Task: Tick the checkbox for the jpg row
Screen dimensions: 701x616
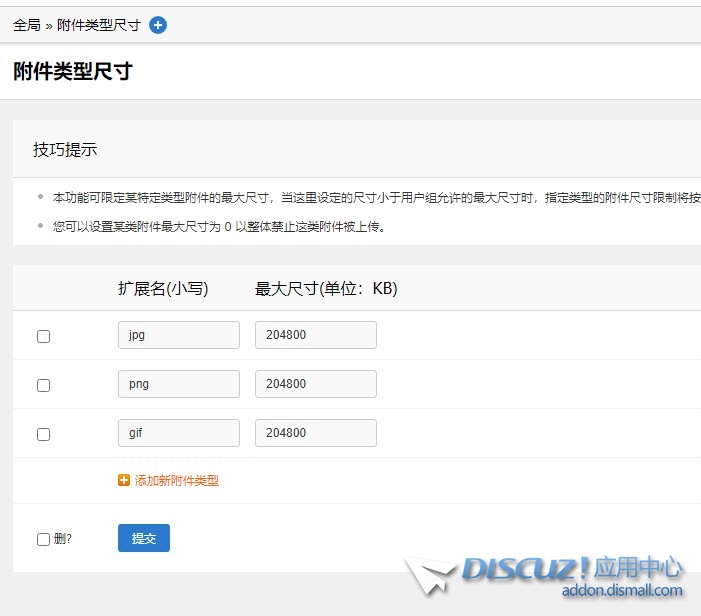Action: [43, 336]
